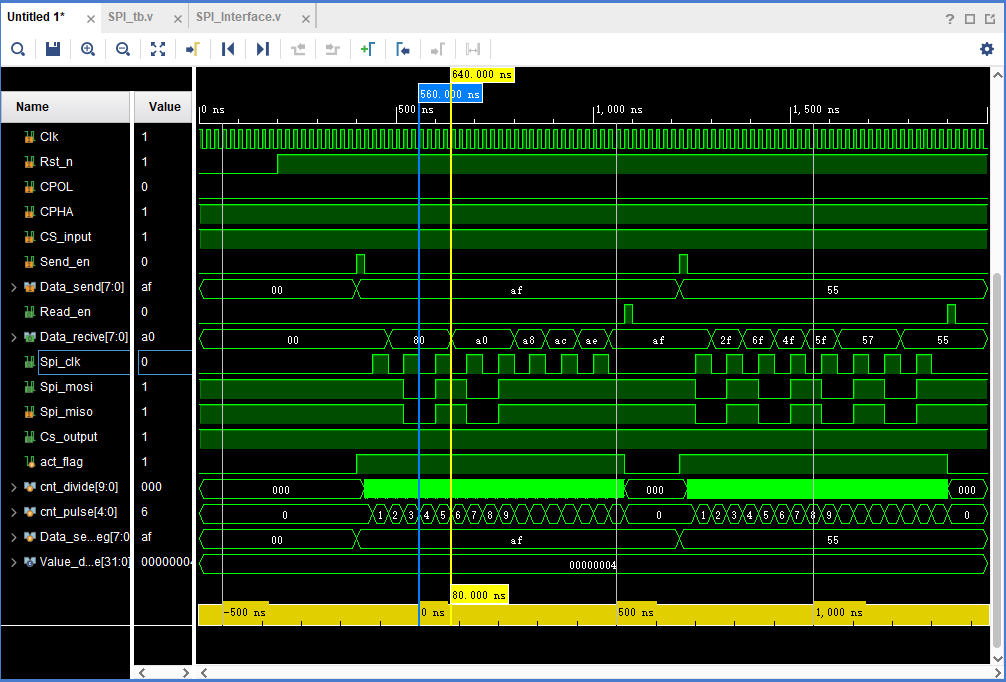Zoom out of the waveform
Viewport: 1006px width, 682px height.
point(123,49)
